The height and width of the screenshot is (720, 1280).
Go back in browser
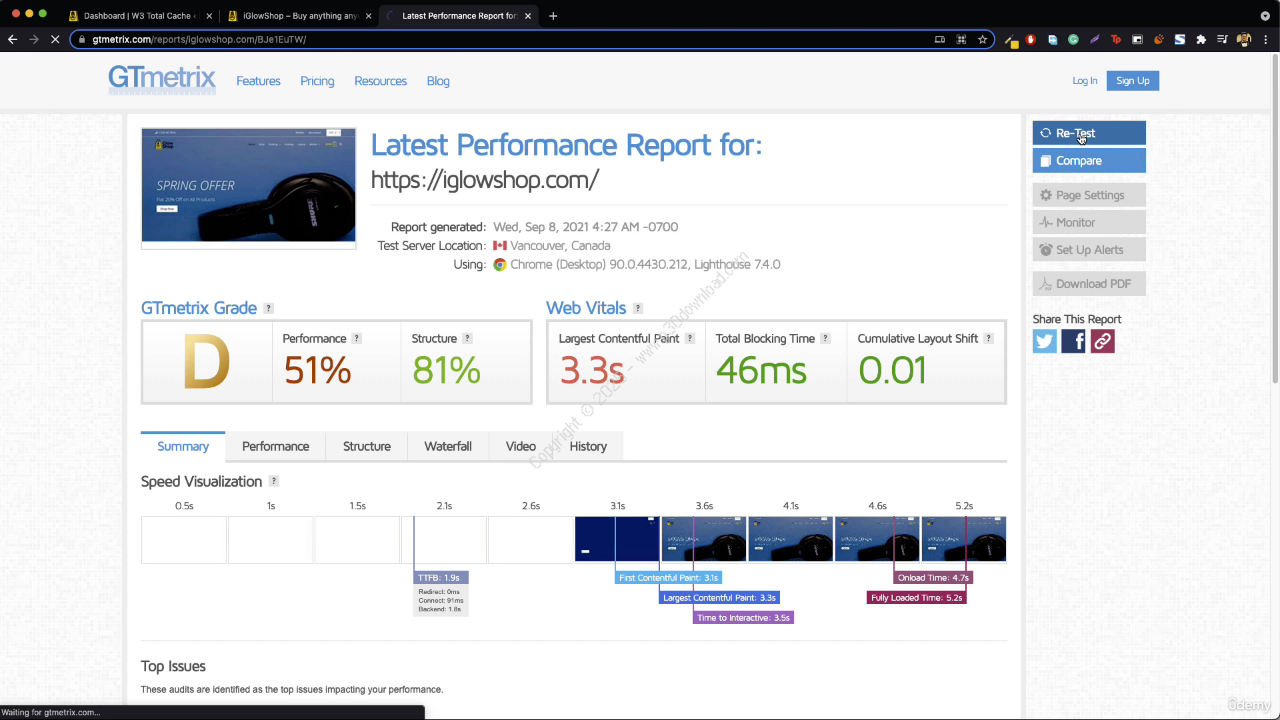(13, 40)
